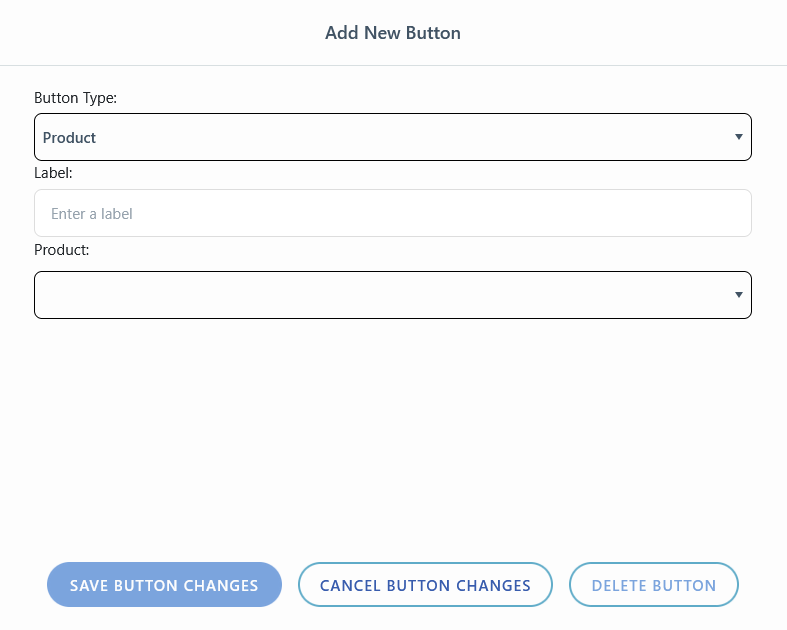This screenshot has height=630, width=787.
Task: Click the placeholder text 'Enter a label'
Action: point(92,214)
